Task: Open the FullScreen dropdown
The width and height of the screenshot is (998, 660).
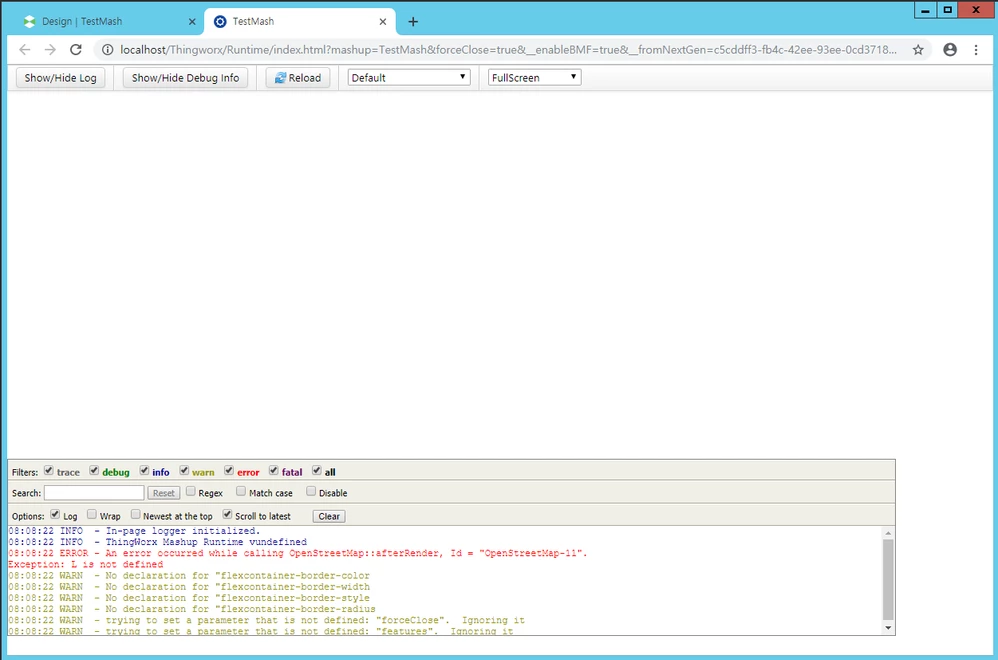Action: (x=534, y=78)
